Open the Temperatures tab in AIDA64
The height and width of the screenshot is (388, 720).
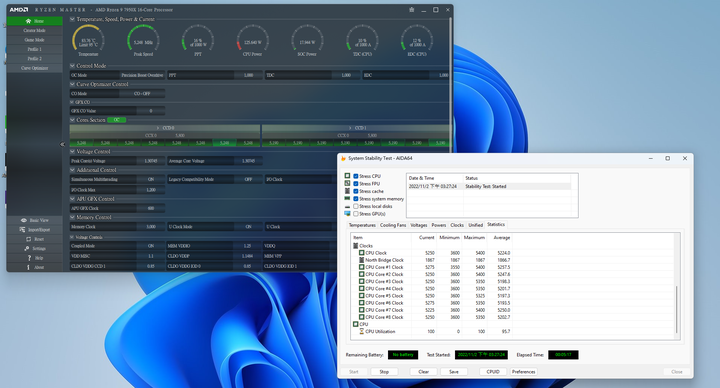(362, 225)
